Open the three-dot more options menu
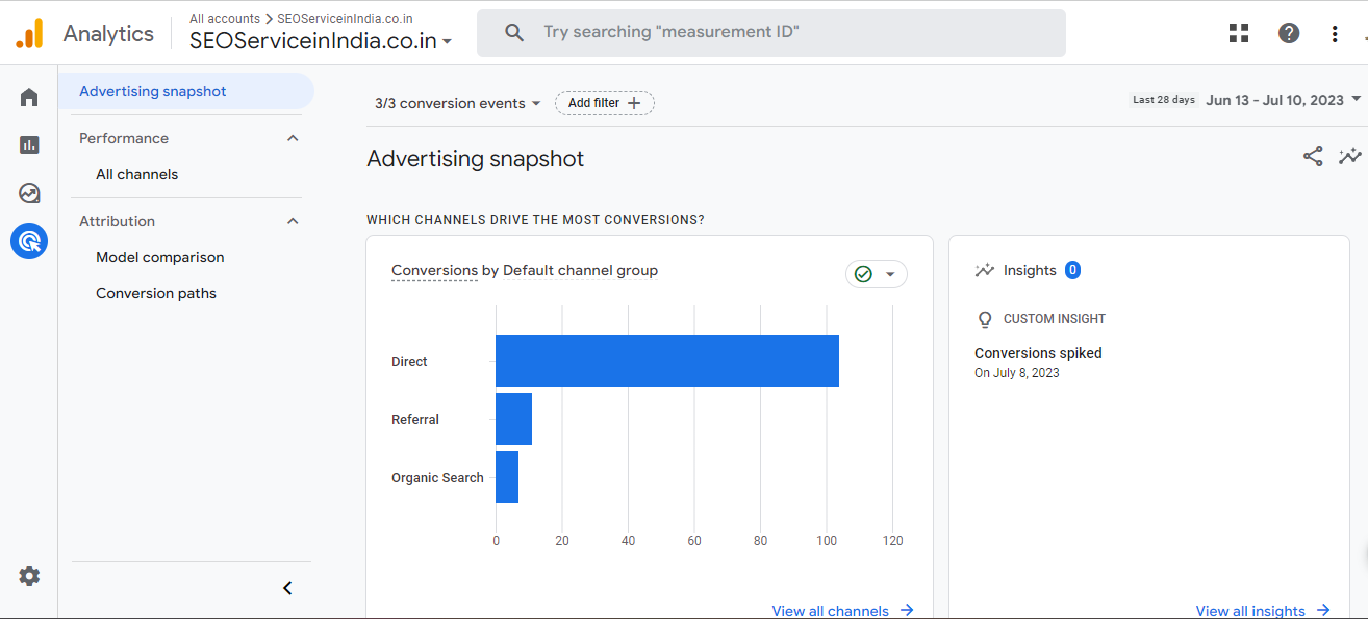This screenshot has height=619, width=1368. [x=1335, y=33]
